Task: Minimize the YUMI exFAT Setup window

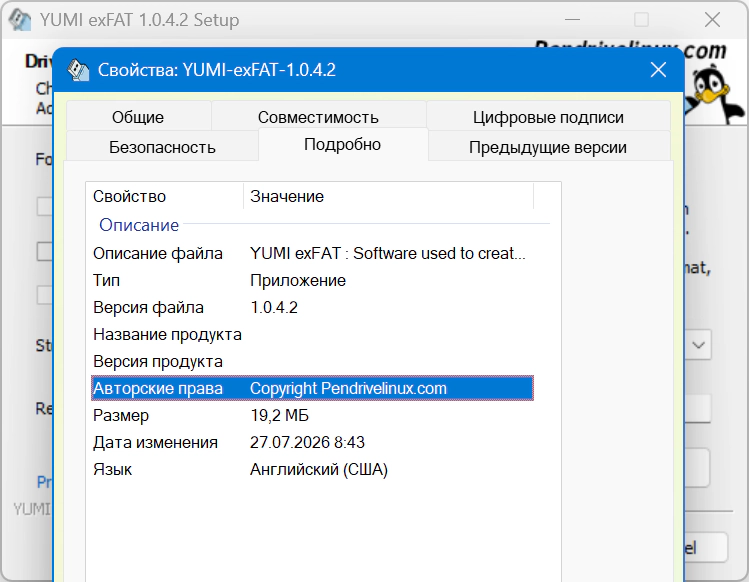Action: [x=572, y=20]
